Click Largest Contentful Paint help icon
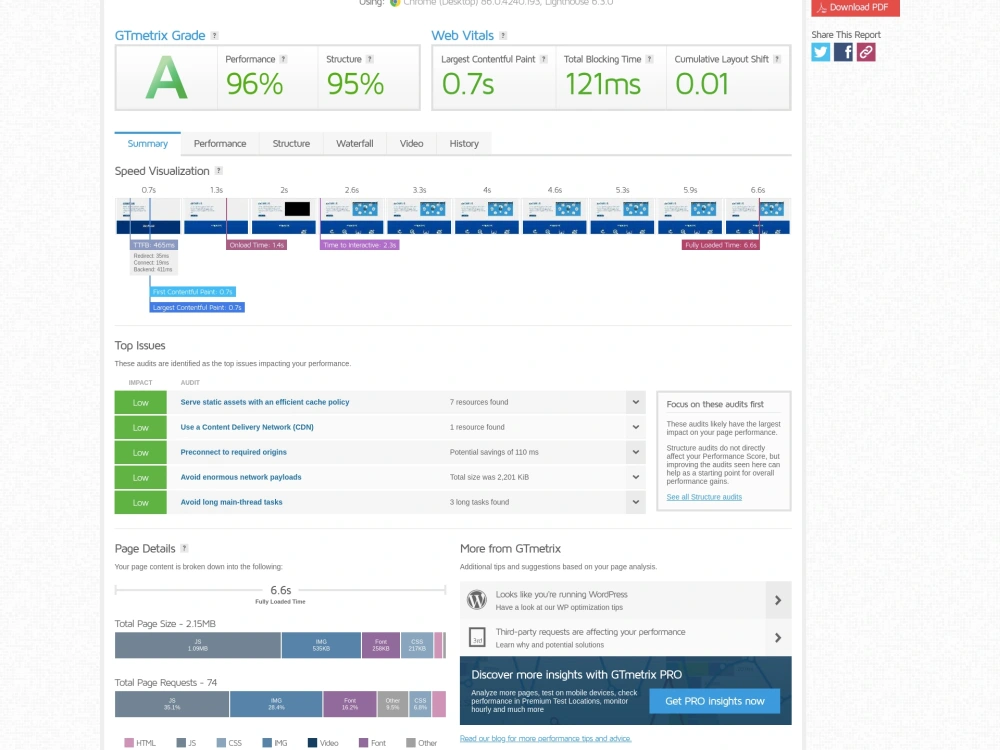 543,59
